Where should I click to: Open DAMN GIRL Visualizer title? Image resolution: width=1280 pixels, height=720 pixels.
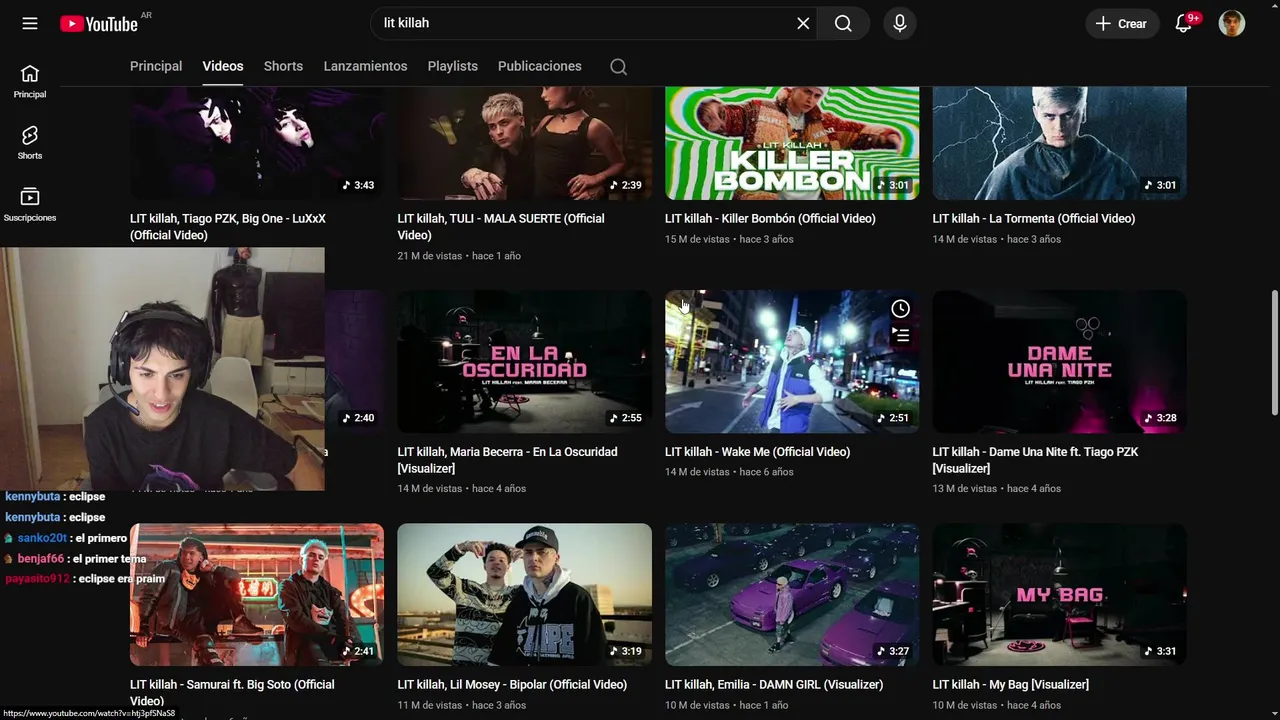pos(774,685)
